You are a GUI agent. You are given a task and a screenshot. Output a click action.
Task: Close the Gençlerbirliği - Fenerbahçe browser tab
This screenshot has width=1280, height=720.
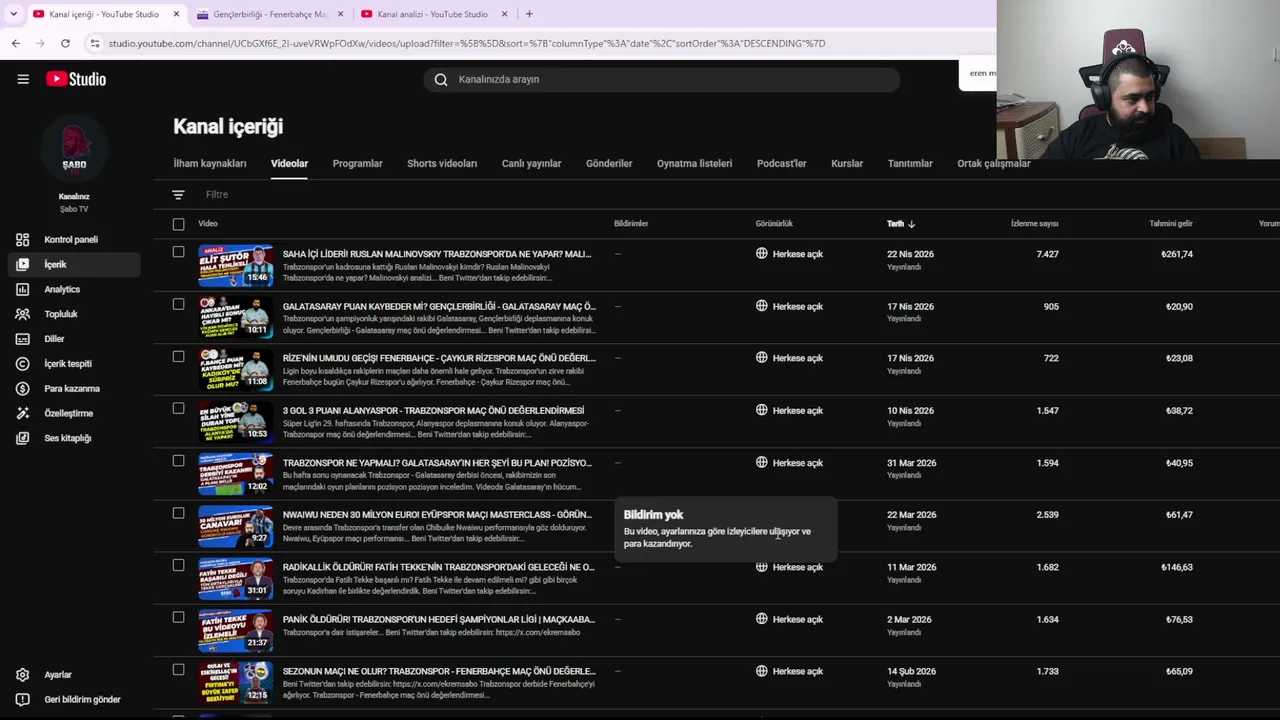pyautogui.click(x=340, y=14)
